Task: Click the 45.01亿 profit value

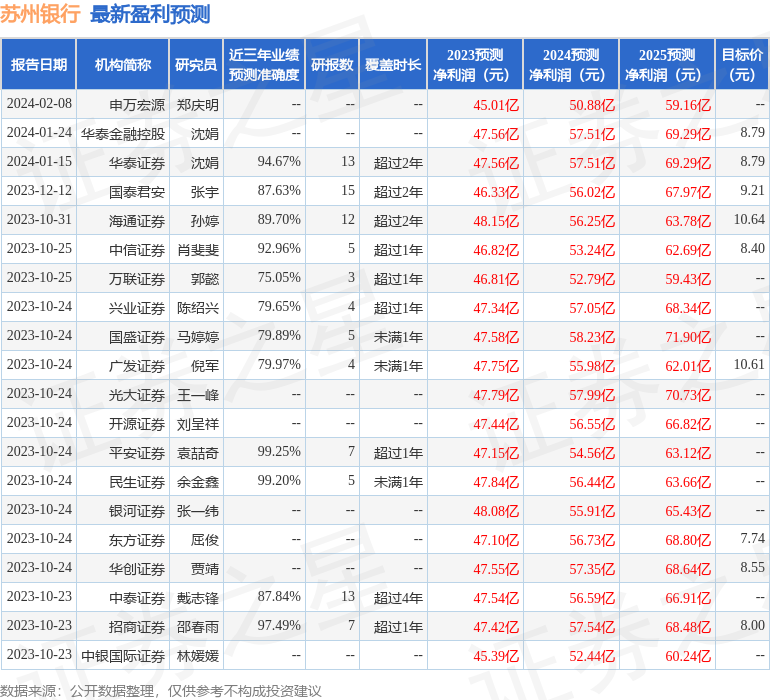Action: (496, 105)
